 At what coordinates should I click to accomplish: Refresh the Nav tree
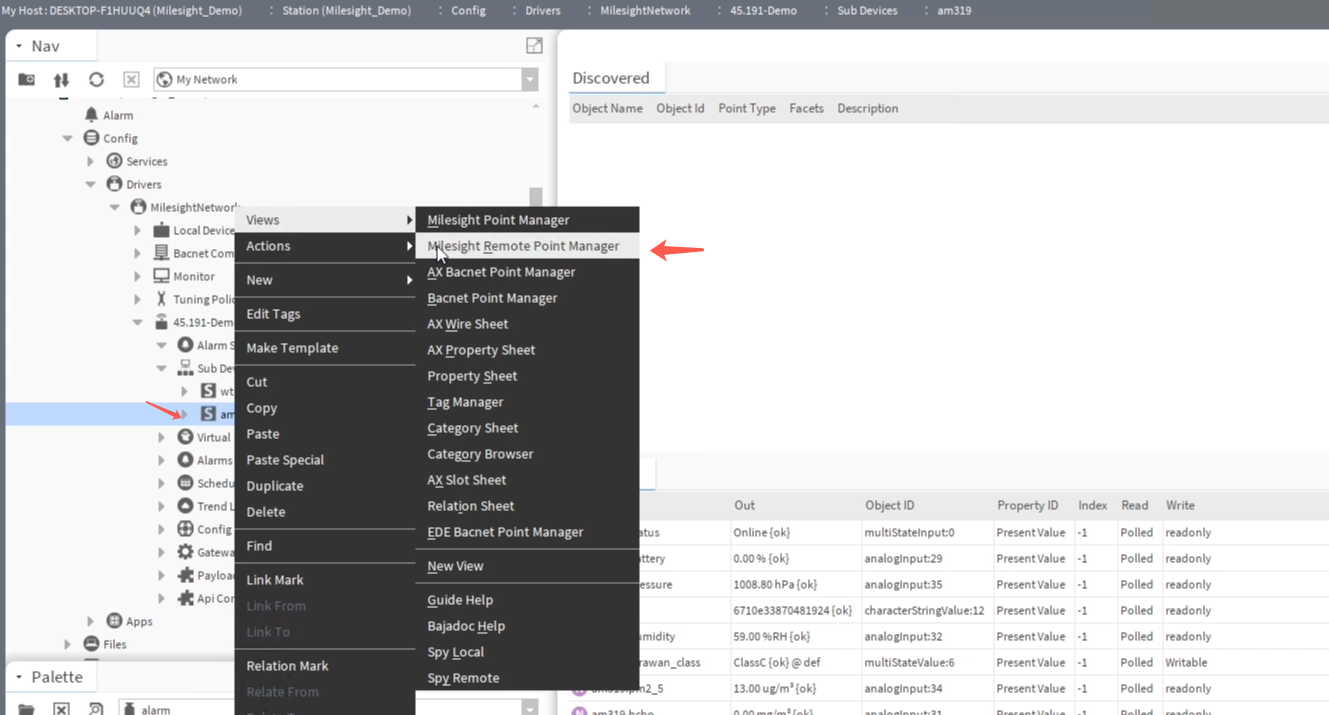coord(96,79)
